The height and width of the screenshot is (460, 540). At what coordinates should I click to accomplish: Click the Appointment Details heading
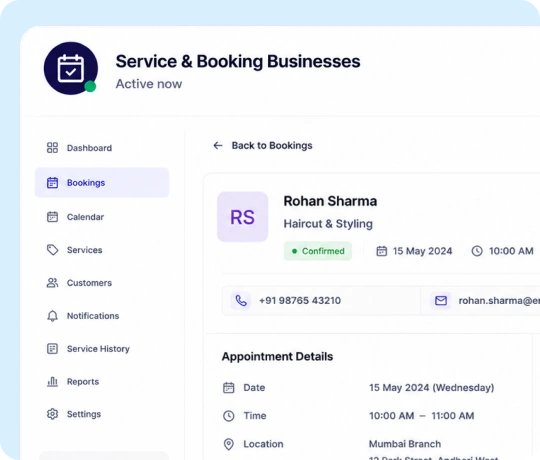click(x=277, y=356)
